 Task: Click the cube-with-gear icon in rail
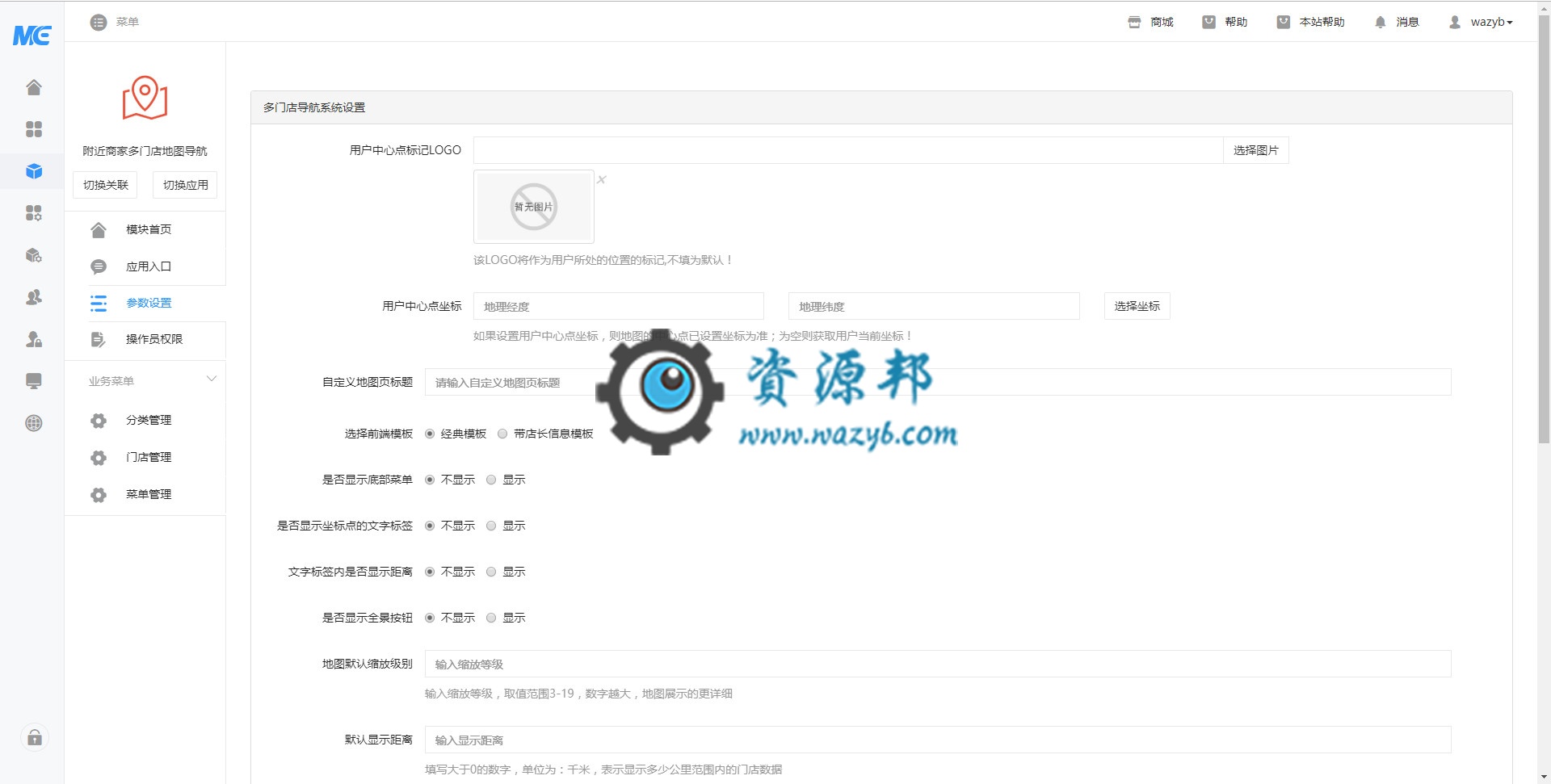[33, 255]
